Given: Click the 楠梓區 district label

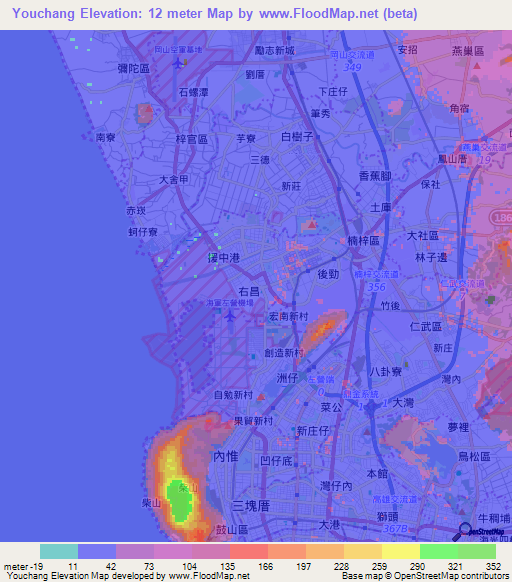Looking at the screenshot, I should pos(363,241).
